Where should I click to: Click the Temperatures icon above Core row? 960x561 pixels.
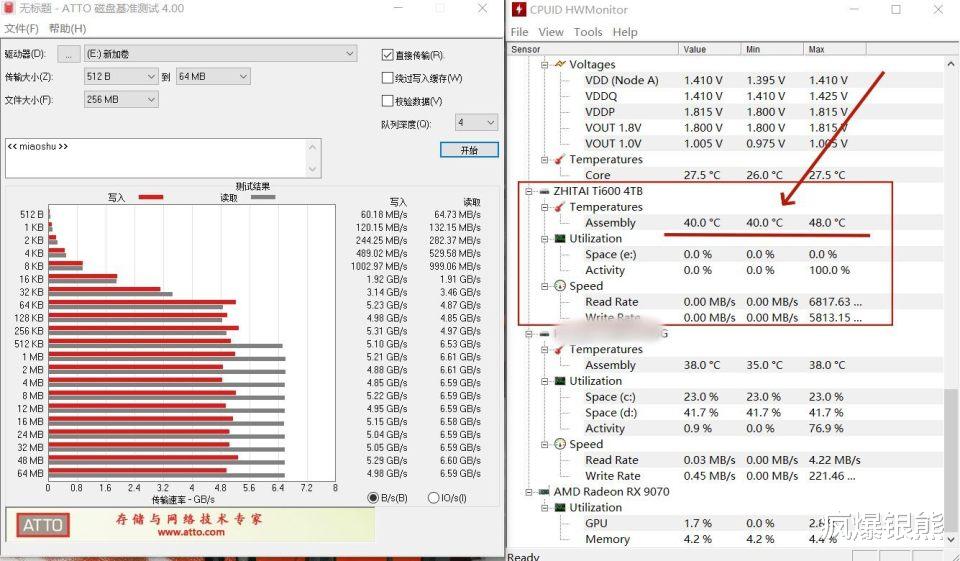coord(560,159)
